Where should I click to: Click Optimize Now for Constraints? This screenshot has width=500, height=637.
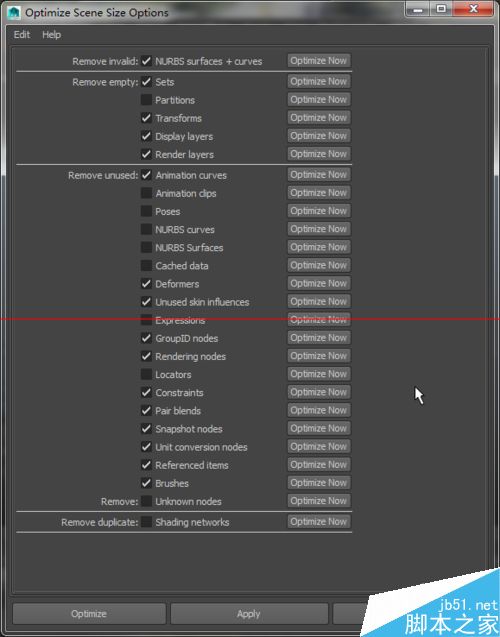tap(319, 392)
